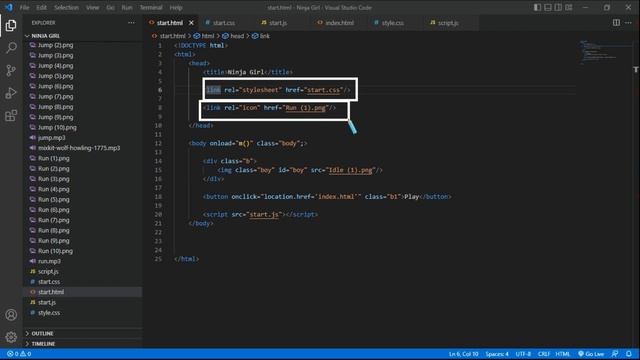The width and height of the screenshot is (640, 360).
Task: Open the Source Control view
Action: 11,70
